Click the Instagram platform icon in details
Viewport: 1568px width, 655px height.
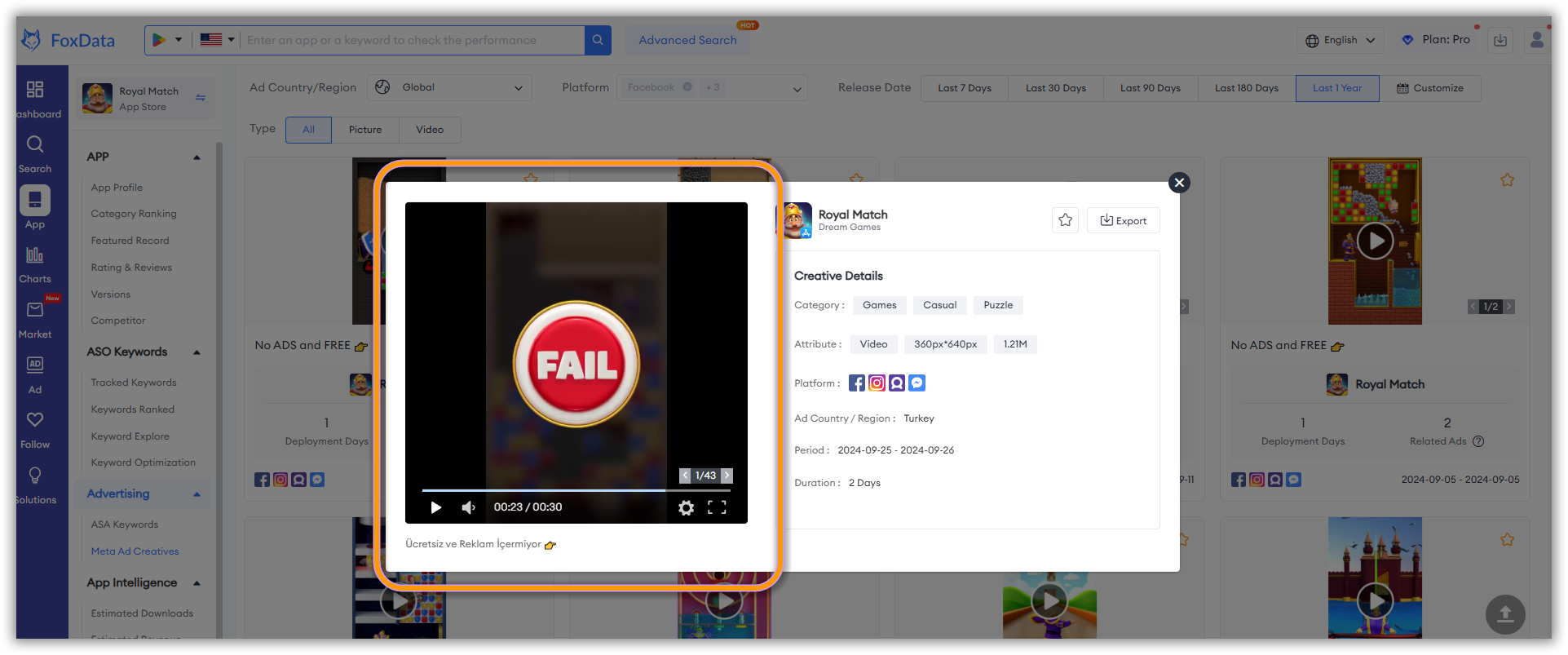click(x=877, y=383)
